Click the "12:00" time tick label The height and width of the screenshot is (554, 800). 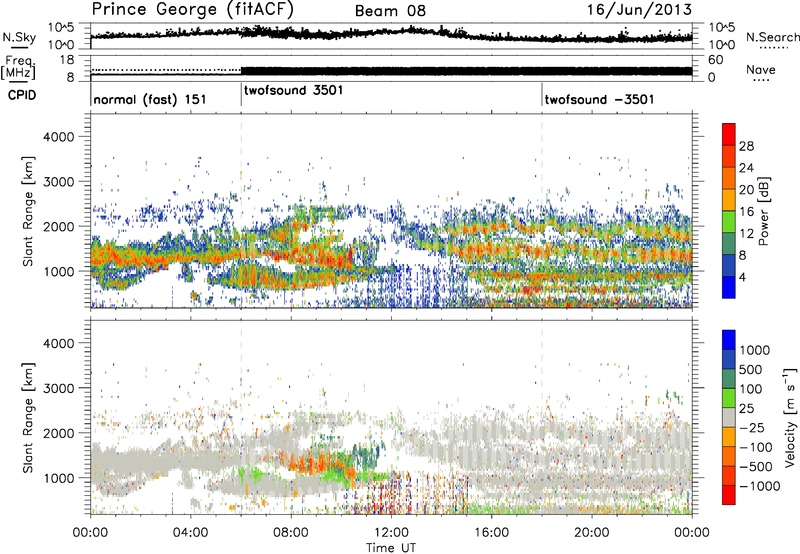pos(391,533)
